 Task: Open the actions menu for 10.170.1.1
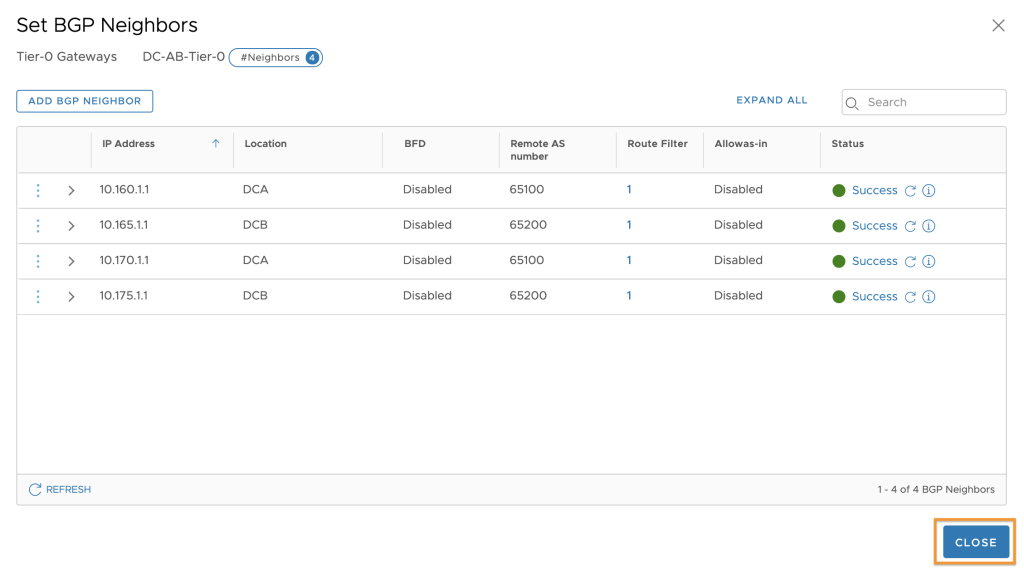pyautogui.click(x=38, y=261)
